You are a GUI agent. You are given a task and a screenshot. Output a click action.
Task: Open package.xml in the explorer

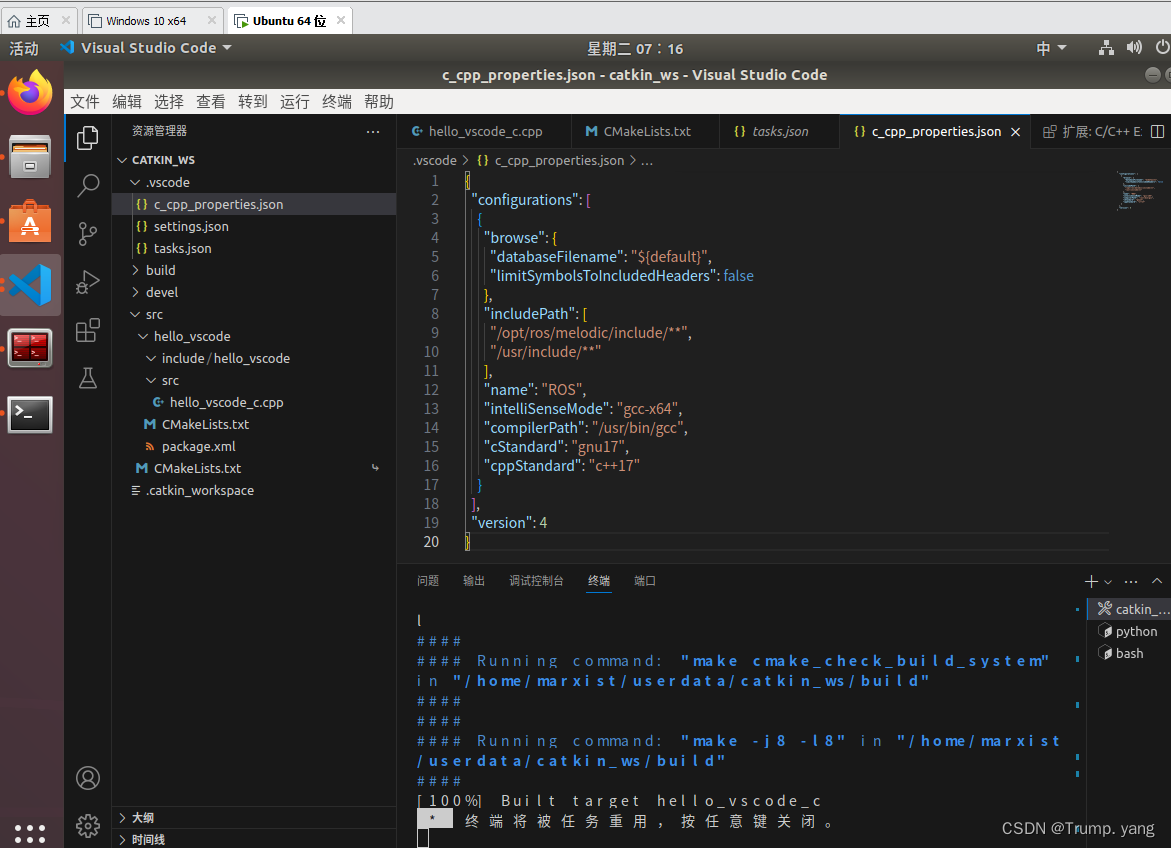point(254,446)
